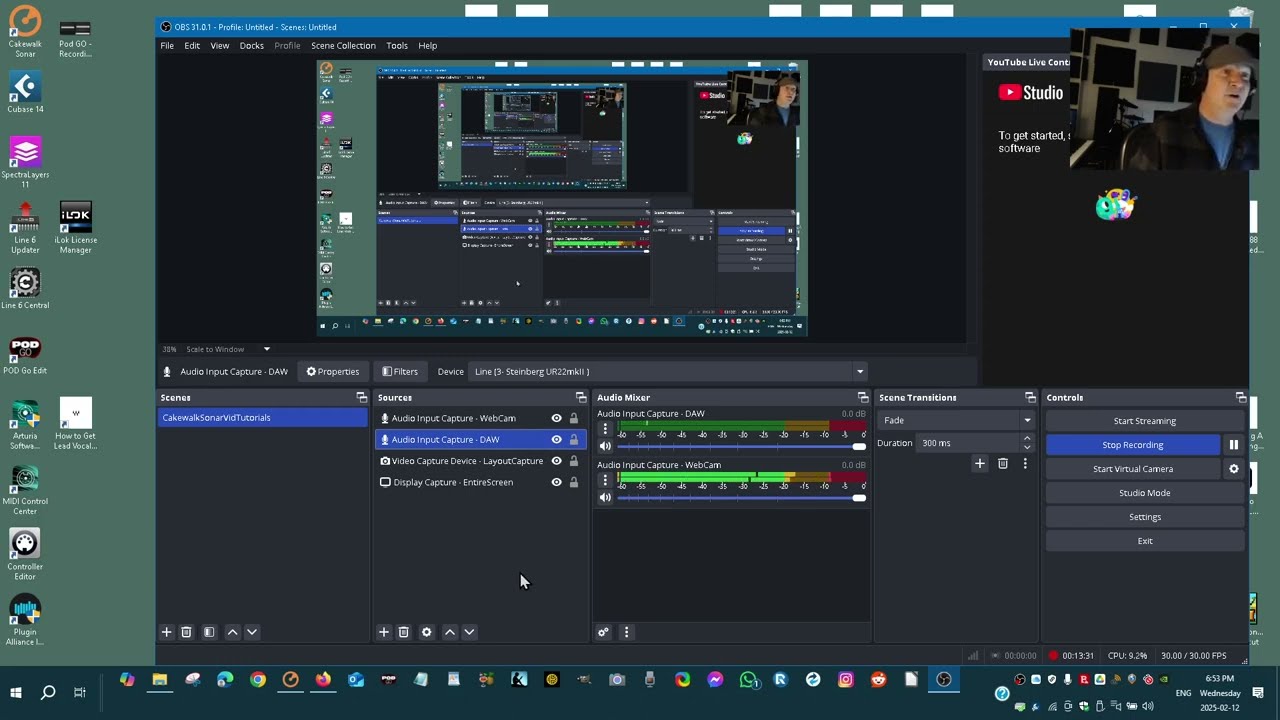The image size is (1280, 720).
Task: Open virtual camera settings gear
Action: [1233, 469]
